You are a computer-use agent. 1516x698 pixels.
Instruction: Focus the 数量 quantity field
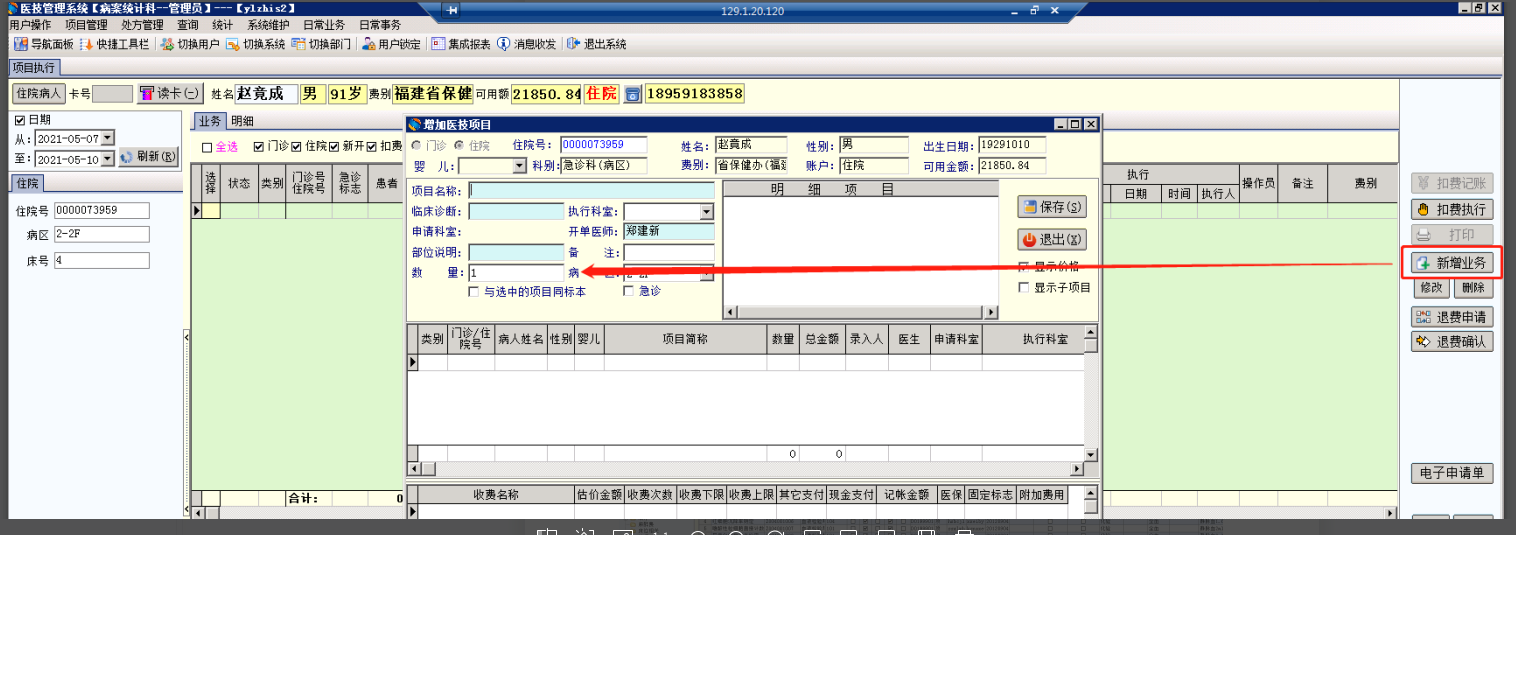(516, 272)
